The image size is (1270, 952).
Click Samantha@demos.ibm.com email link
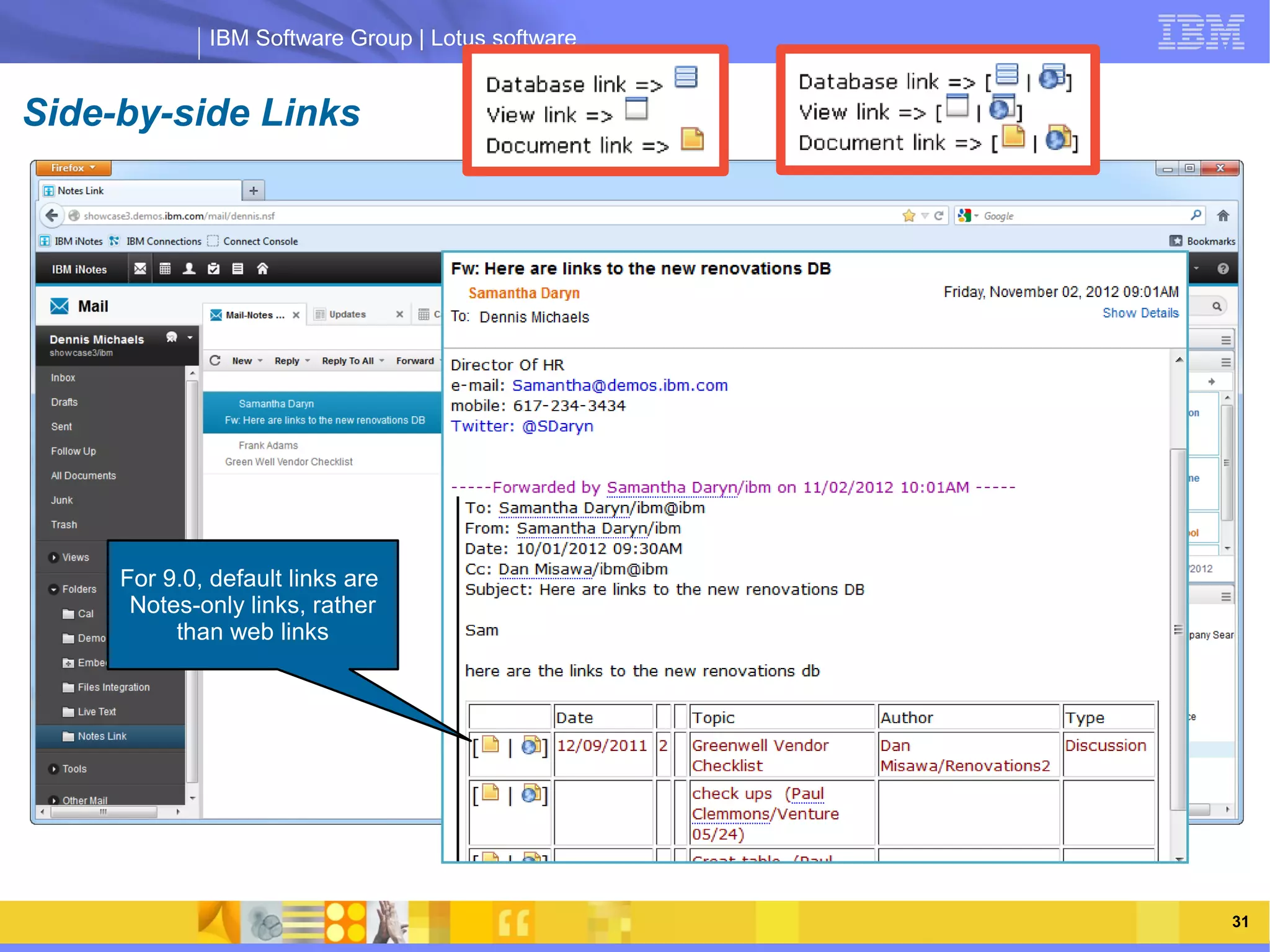tap(619, 385)
